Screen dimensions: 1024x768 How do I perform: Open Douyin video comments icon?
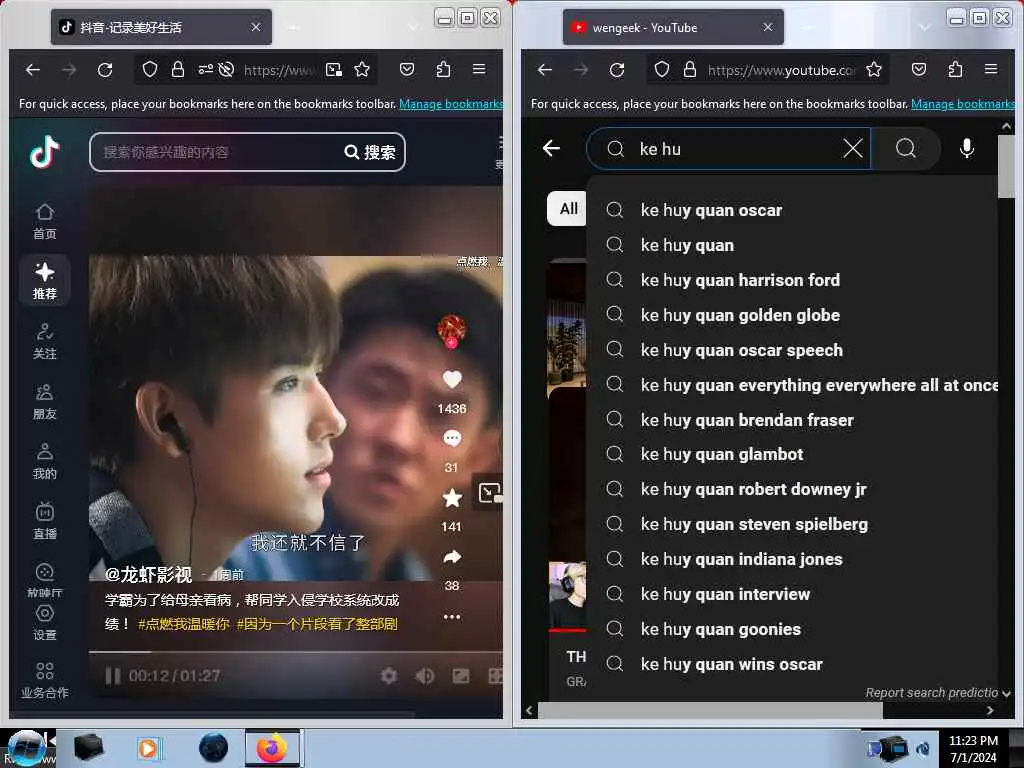tap(452, 438)
